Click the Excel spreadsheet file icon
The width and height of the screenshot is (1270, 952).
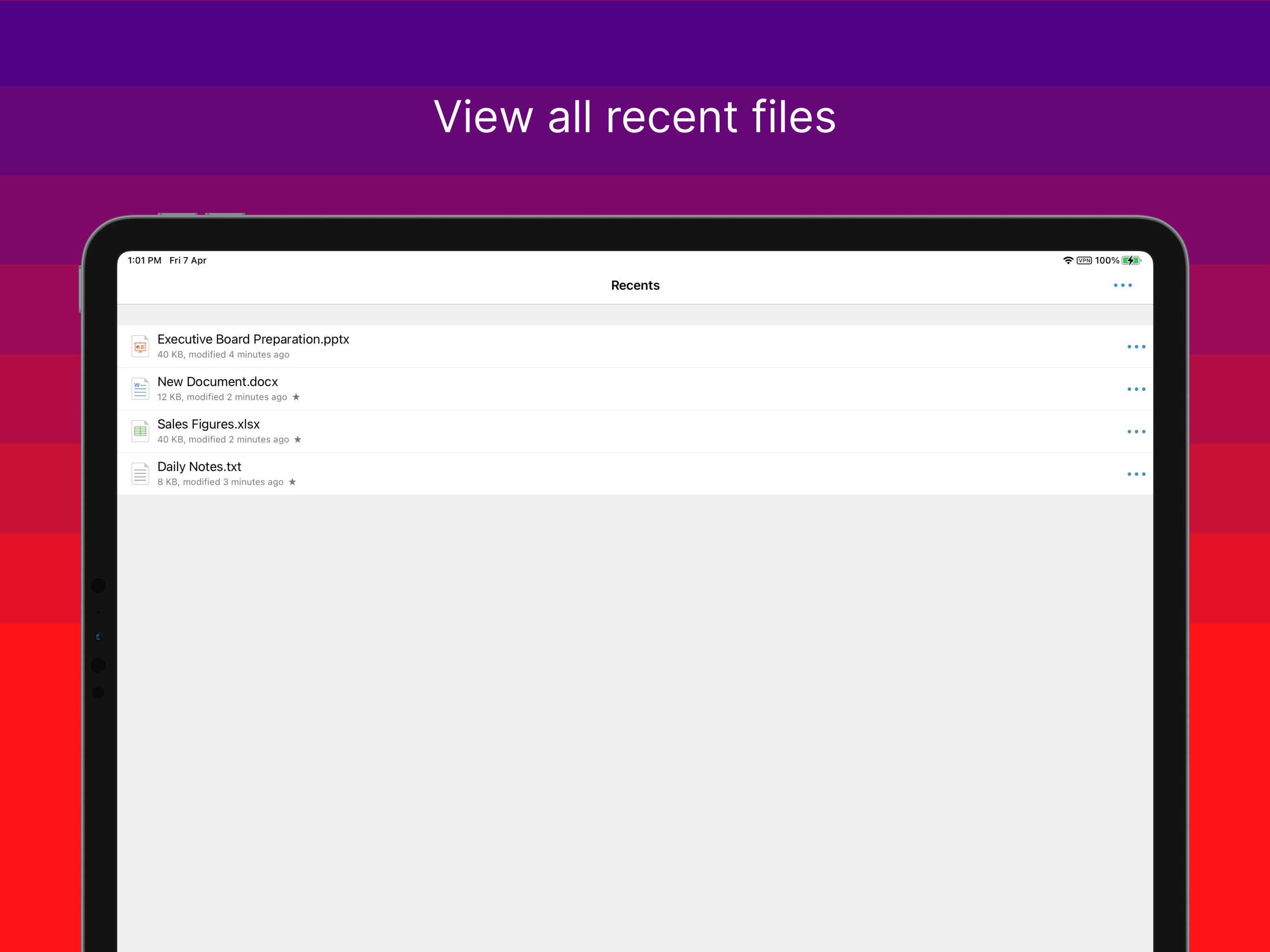140,431
